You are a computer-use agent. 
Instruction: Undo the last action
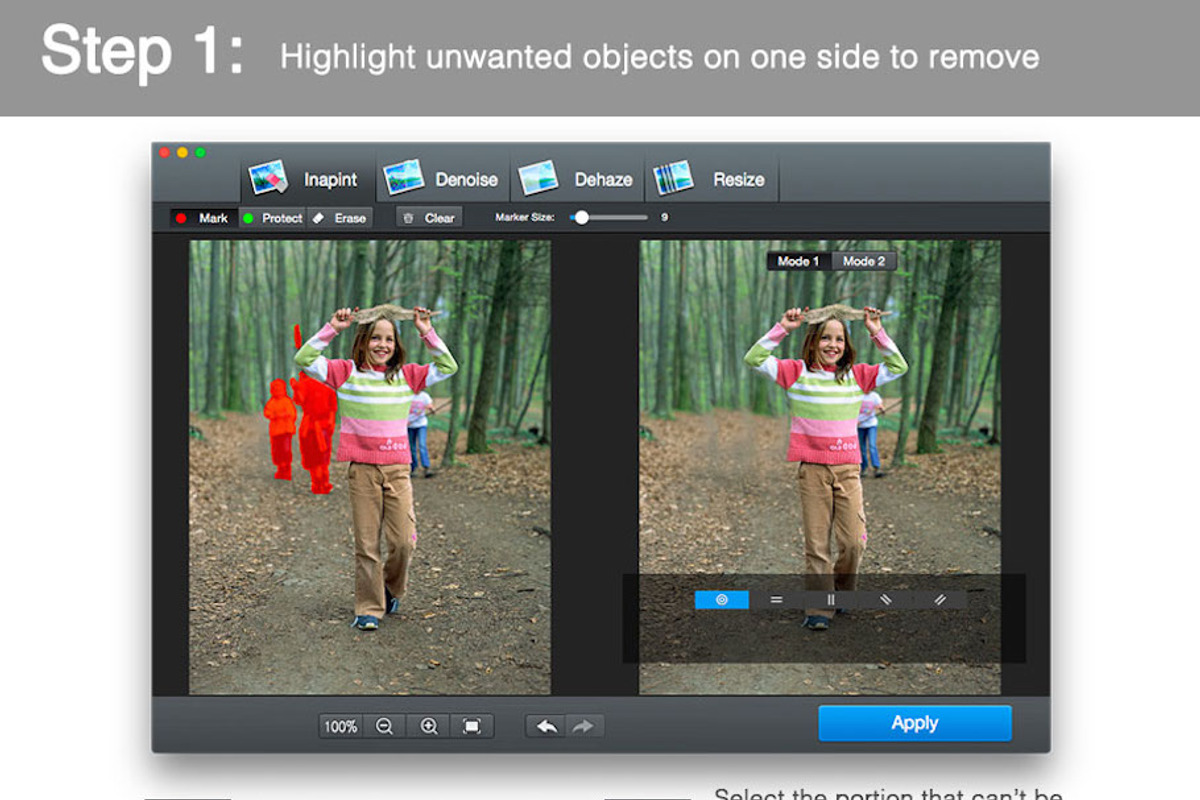(546, 726)
